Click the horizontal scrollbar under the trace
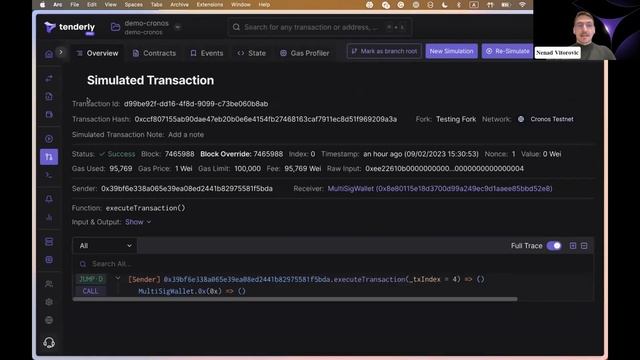640x360 pixels. pyautogui.click(x=295, y=299)
